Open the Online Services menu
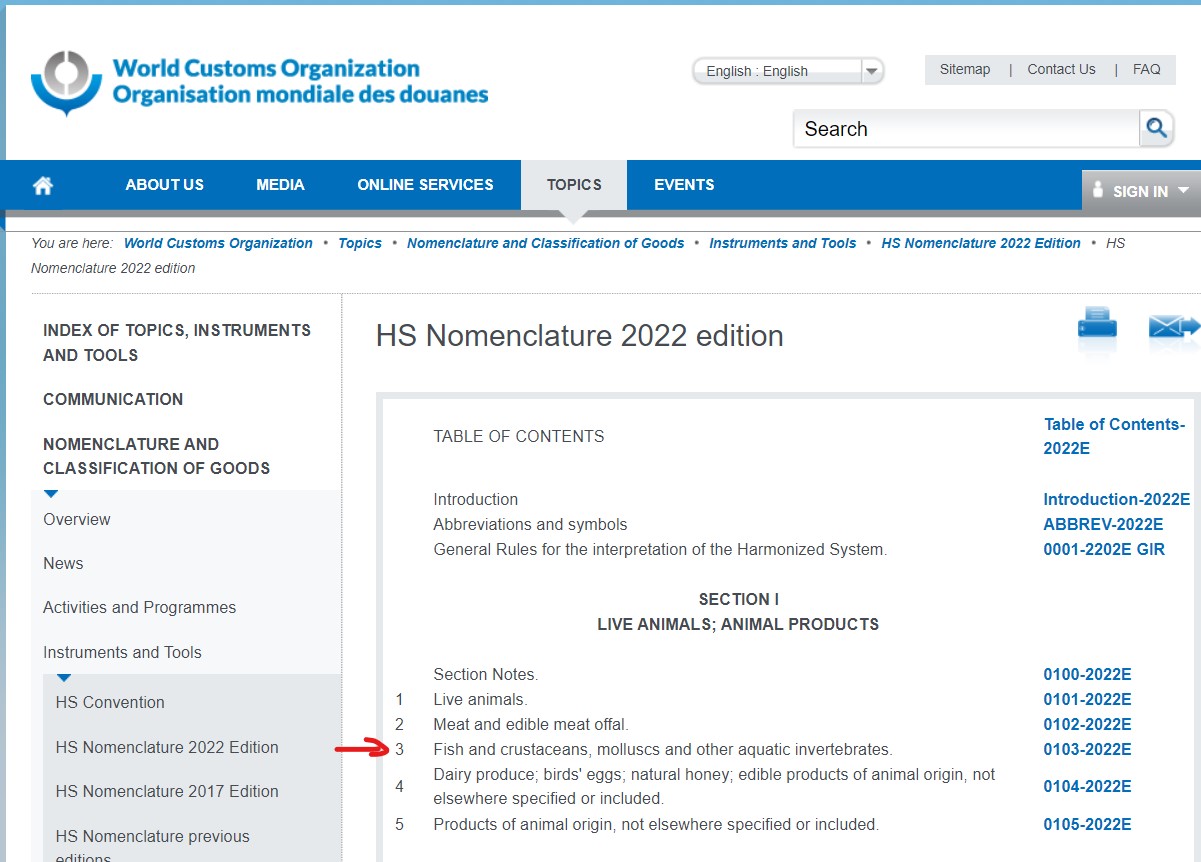The width and height of the screenshot is (1201, 862). (425, 185)
